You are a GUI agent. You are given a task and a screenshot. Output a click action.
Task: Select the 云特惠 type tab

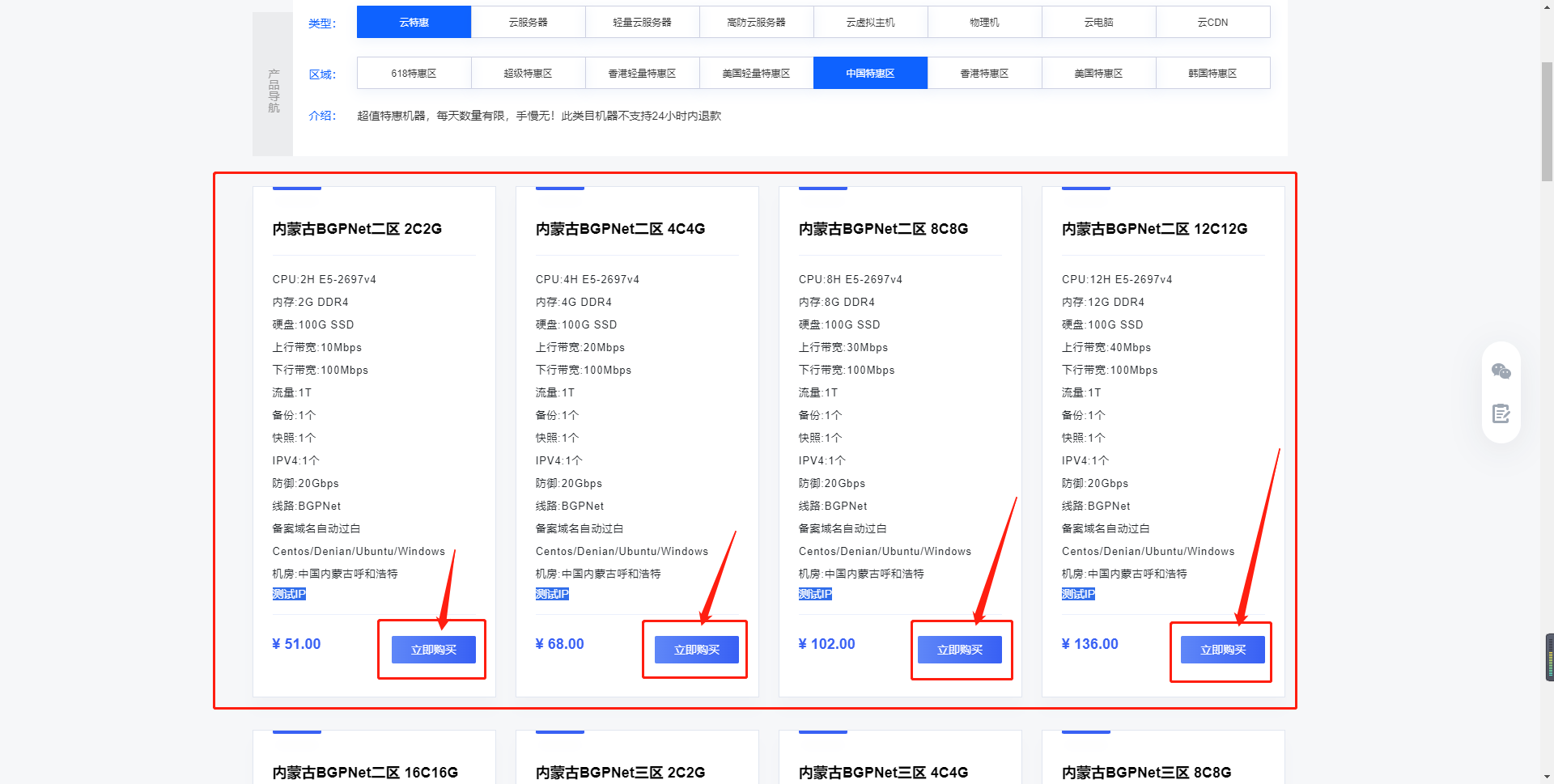[x=414, y=22]
